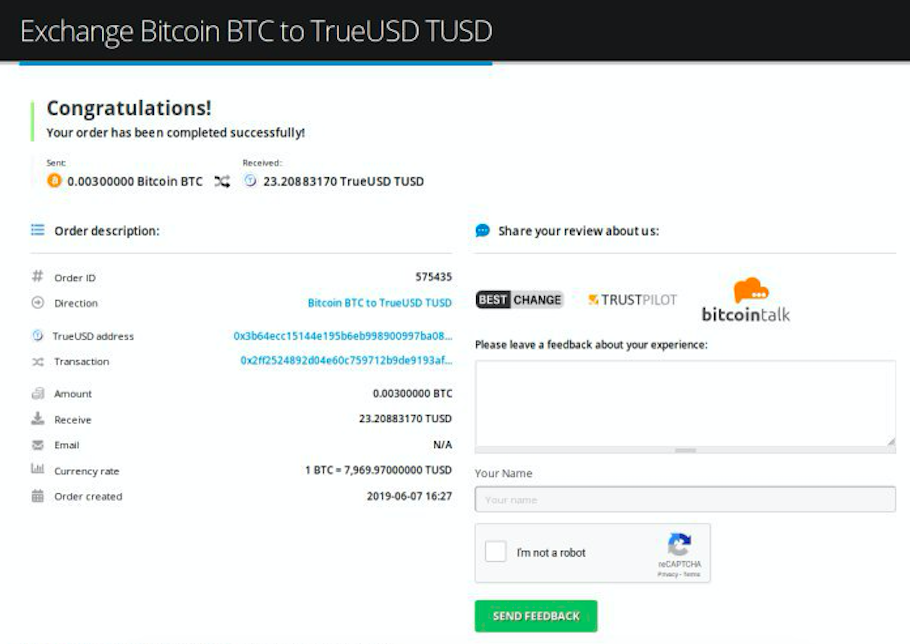
Task: Click the orange Bitcoin coin icon
Action: pyautogui.click(x=54, y=181)
